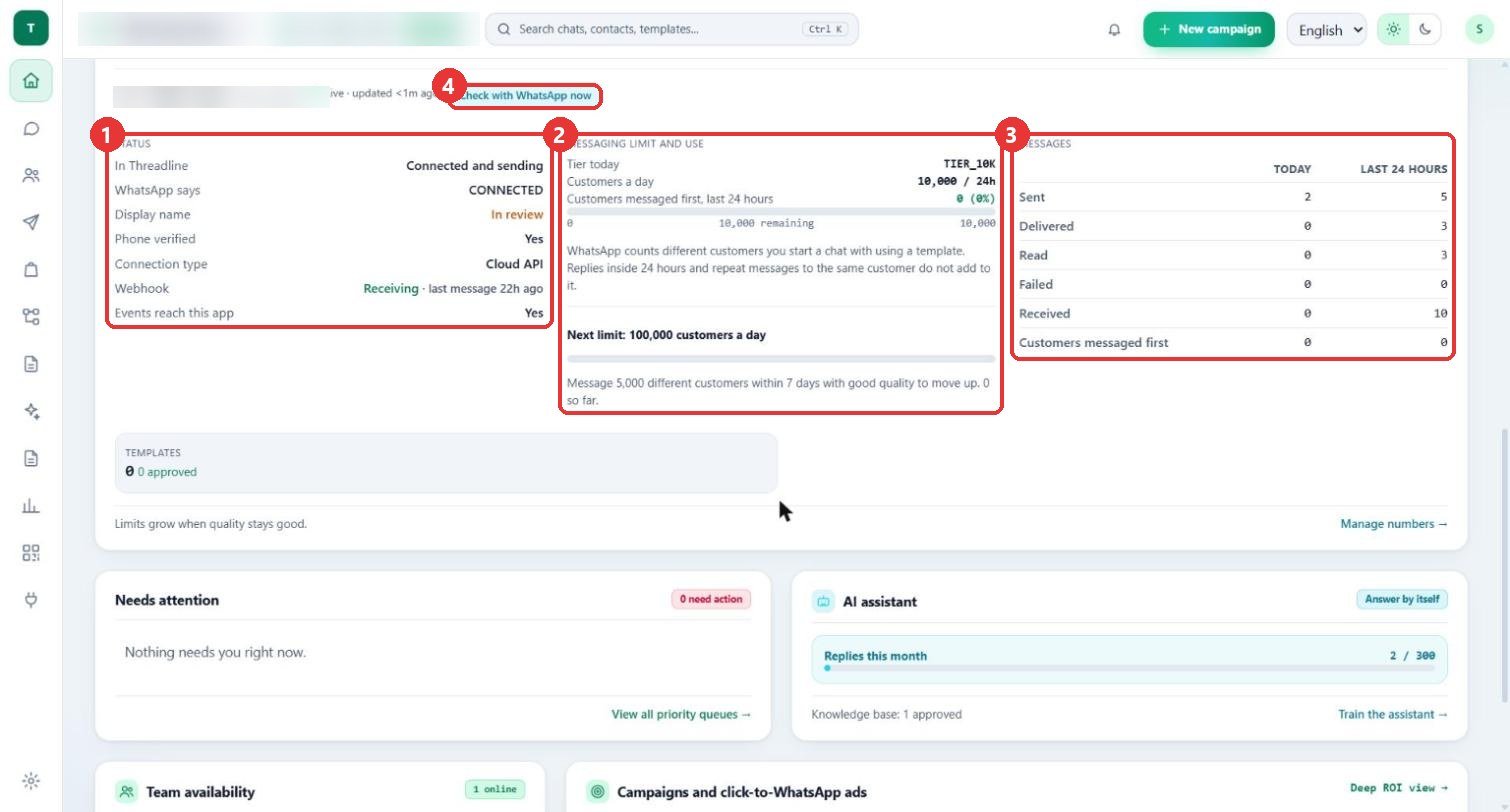Open the sparkle AI icon in sidebar
Viewport: 1510px width, 812px height.
(x=31, y=411)
